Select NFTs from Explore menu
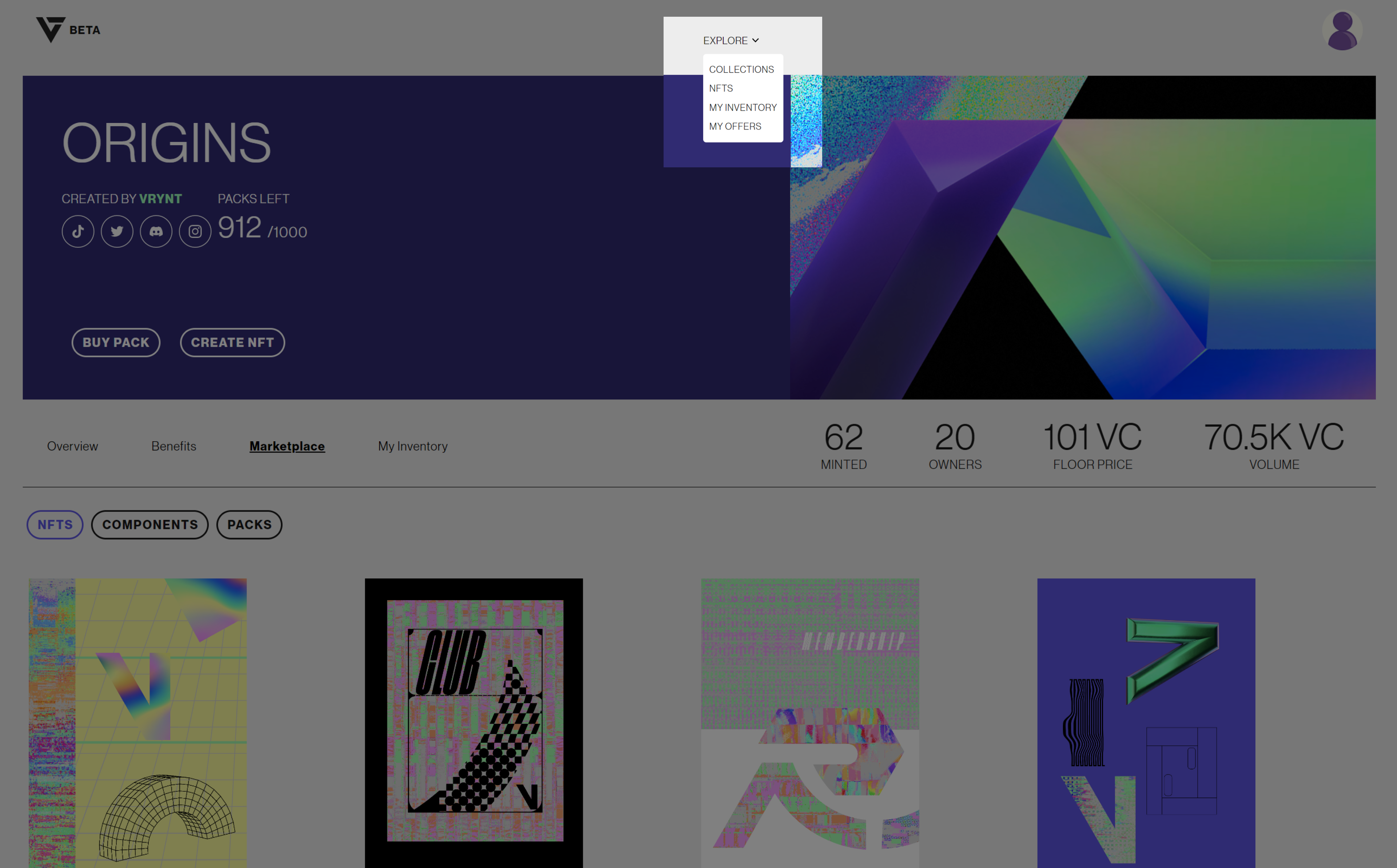 pyautogui.click(x=721, y=88)
